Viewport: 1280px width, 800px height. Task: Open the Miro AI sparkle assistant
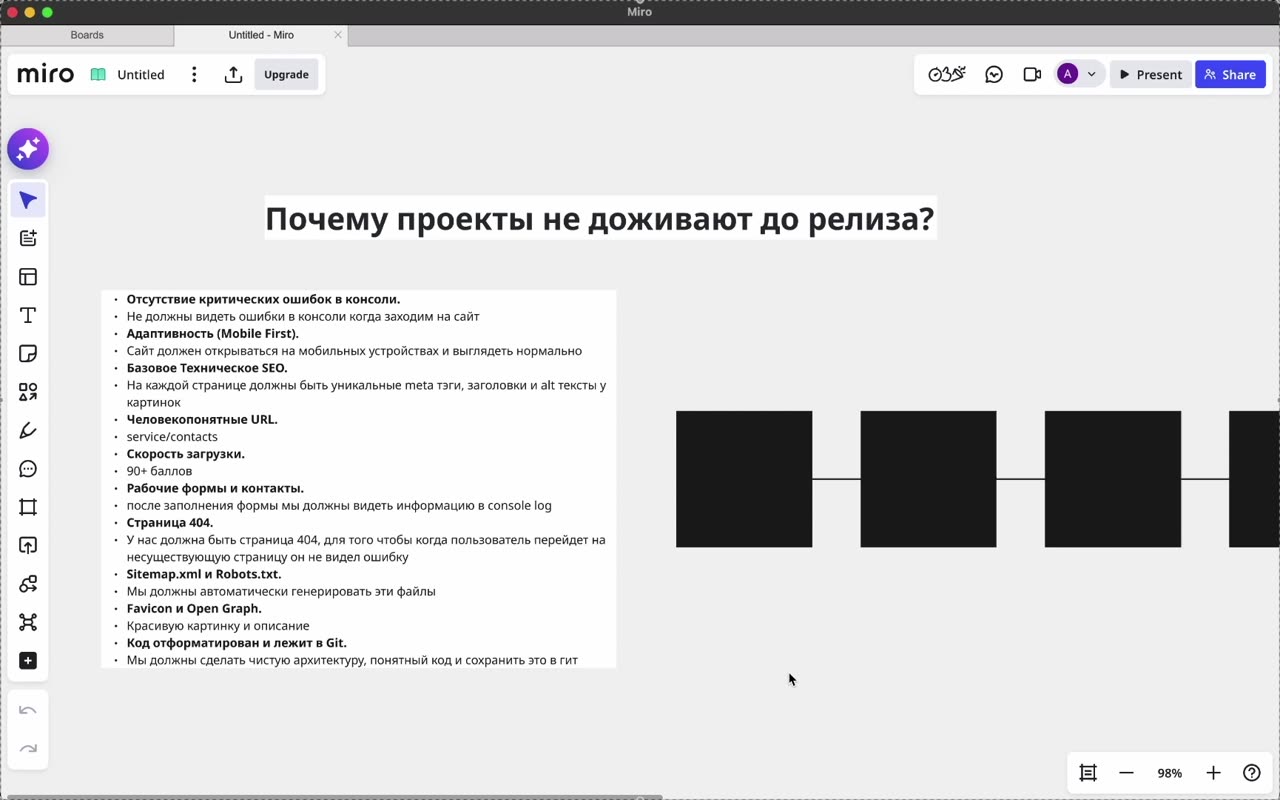28,149
